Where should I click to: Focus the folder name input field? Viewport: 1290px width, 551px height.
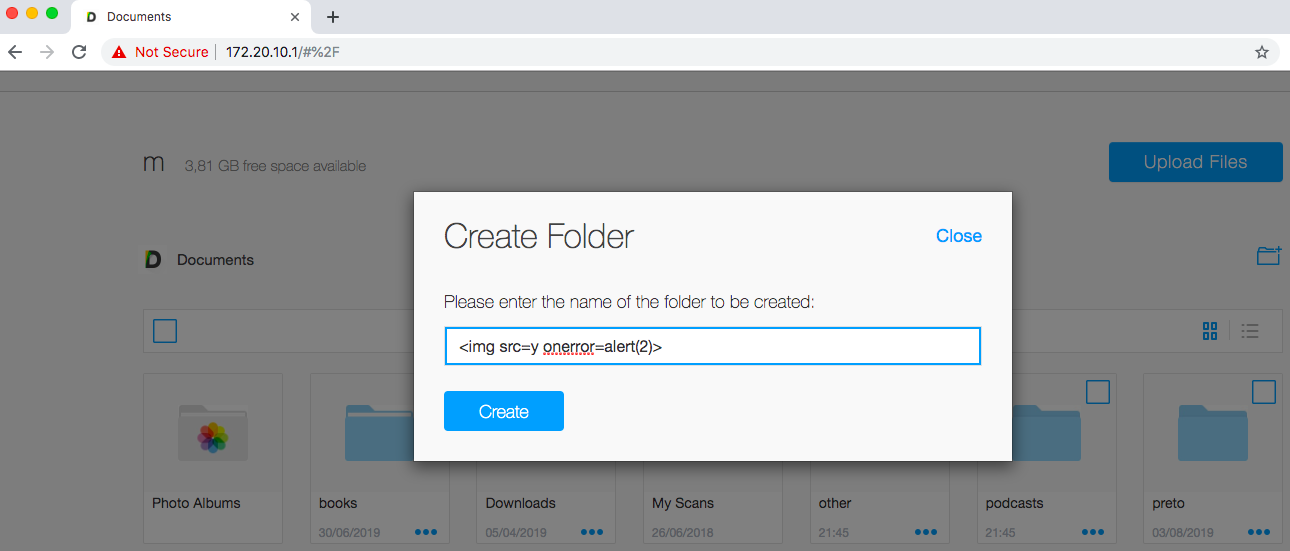[712, 347]
